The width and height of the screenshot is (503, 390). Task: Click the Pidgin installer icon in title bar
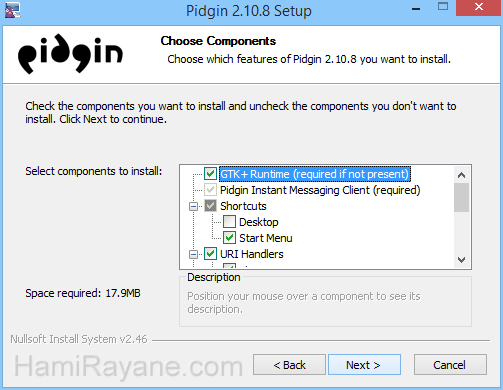[x=12, y=10]
